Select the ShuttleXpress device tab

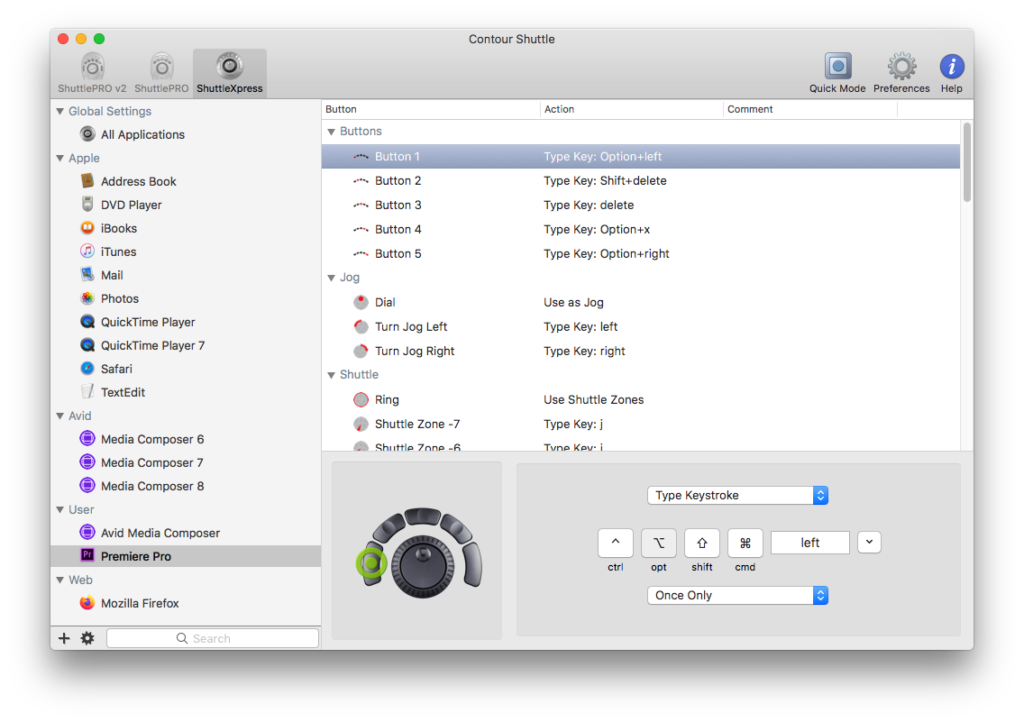pos(229,72)
